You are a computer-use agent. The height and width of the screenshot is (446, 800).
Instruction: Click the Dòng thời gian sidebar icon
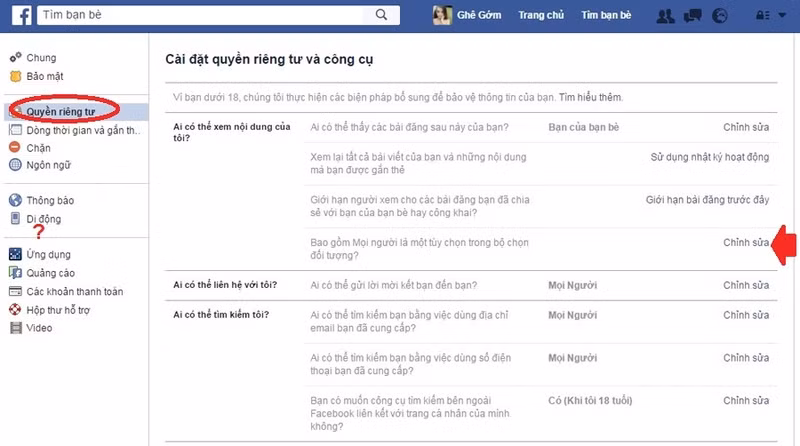[15, 130]
